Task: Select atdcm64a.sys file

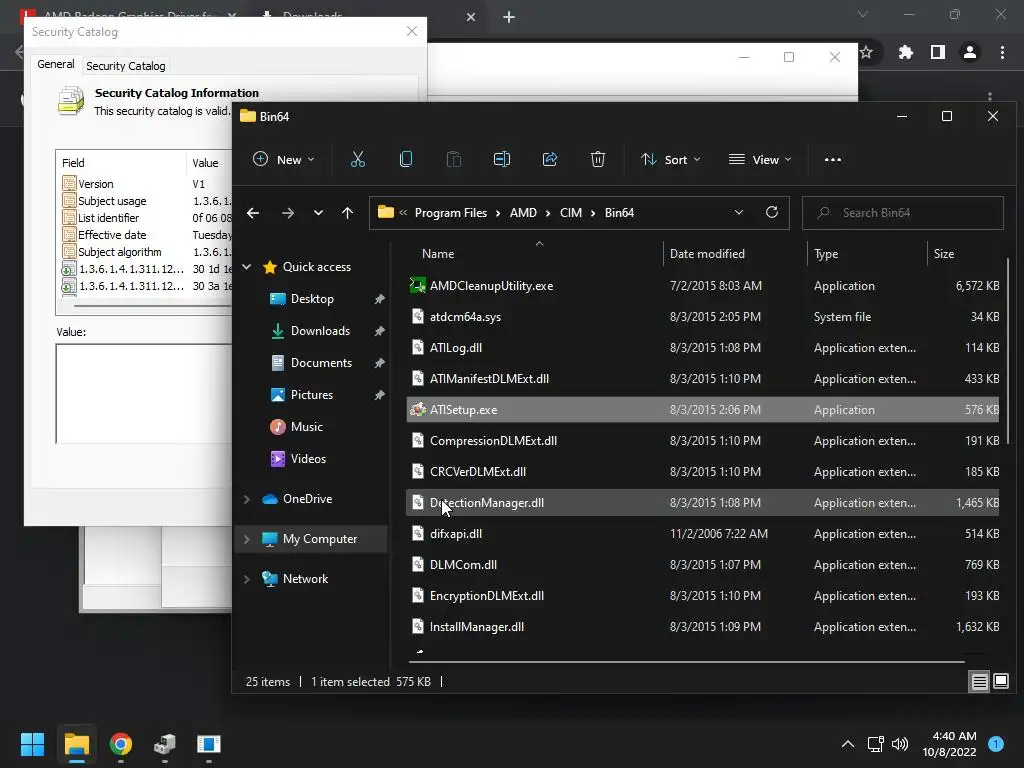Action: (x=703, y=317)
